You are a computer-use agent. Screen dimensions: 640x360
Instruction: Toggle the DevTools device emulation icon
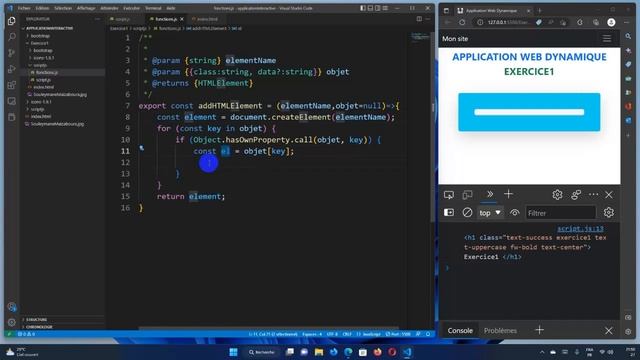coord(467,195)
